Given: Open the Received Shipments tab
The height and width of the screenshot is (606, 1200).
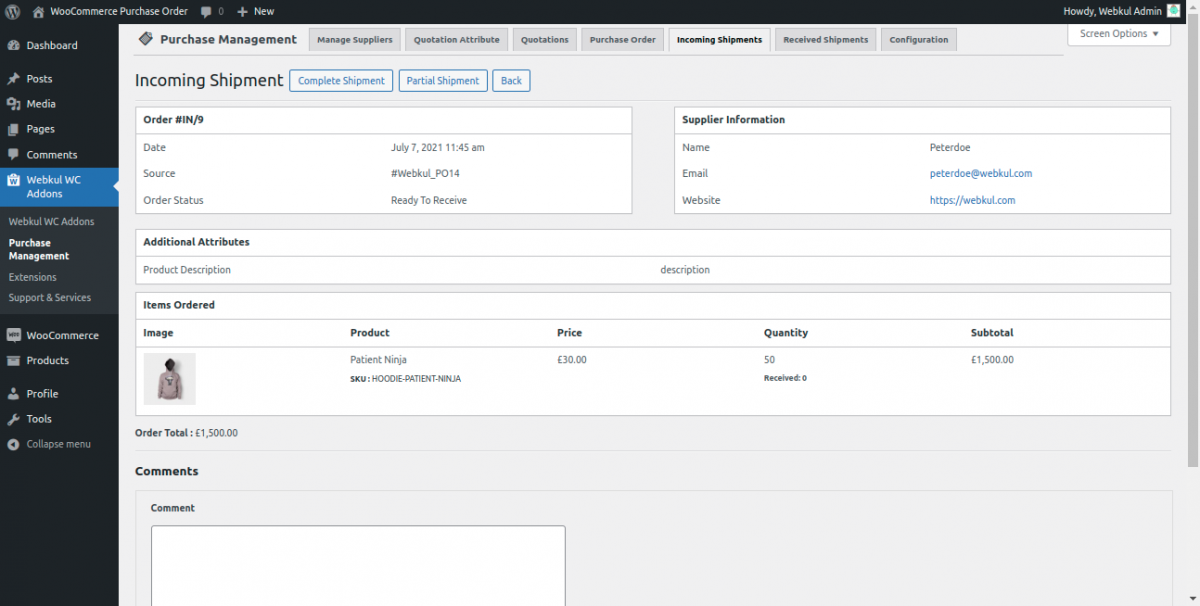Looking at the screenshot, I should [825, 39].
